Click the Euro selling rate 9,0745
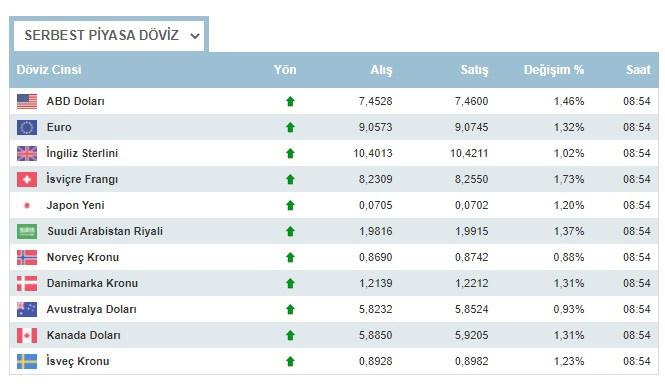This screenshot has width=665, height=389. 472,127
